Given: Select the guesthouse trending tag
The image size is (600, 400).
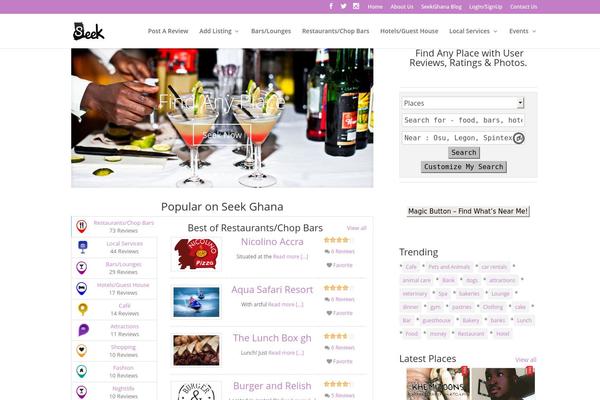Looking at the screenshot, I should pyautogui.click(x=436, y=320).
